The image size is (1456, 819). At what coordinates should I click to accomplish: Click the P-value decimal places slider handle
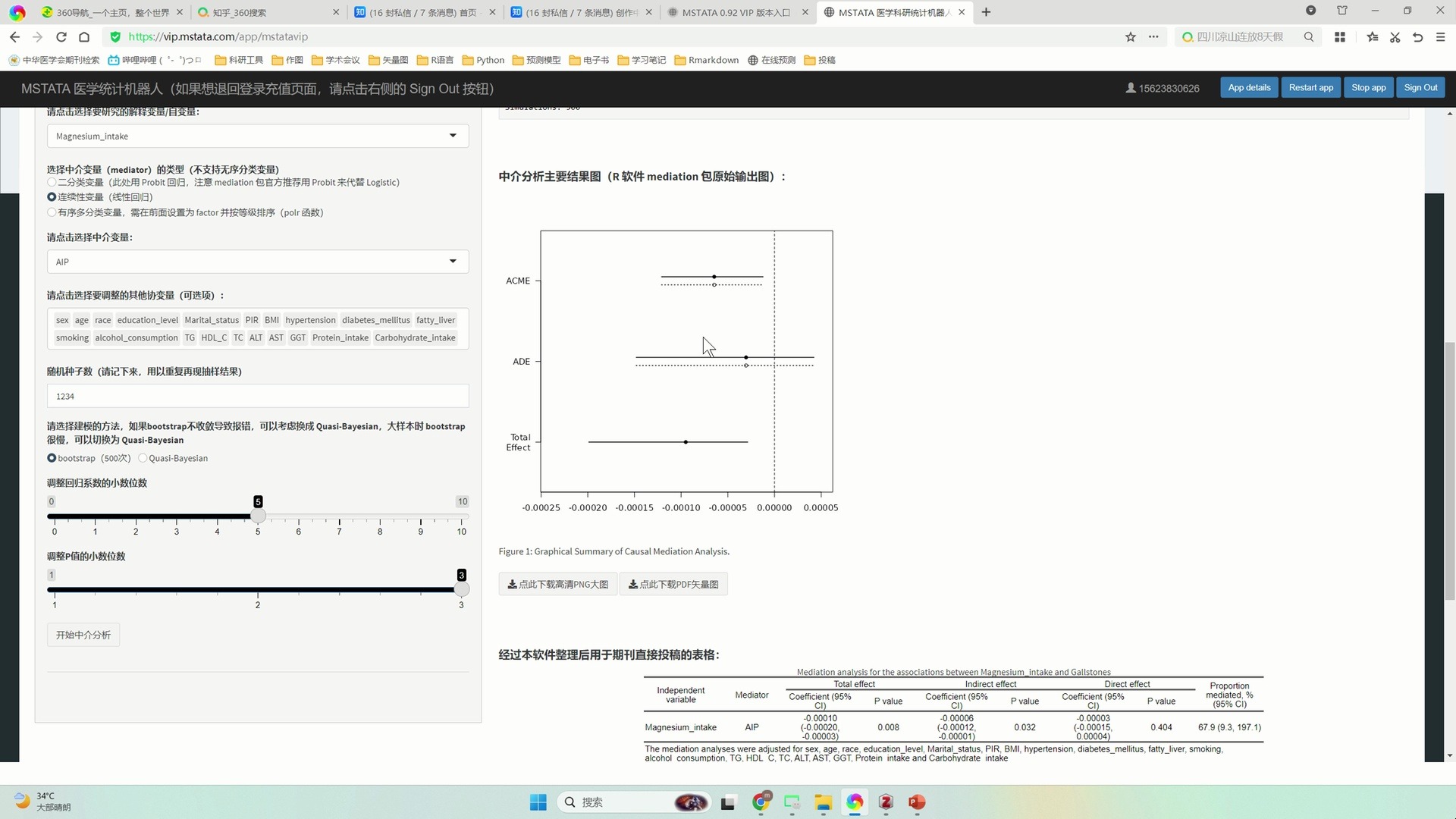click(461, 589)
